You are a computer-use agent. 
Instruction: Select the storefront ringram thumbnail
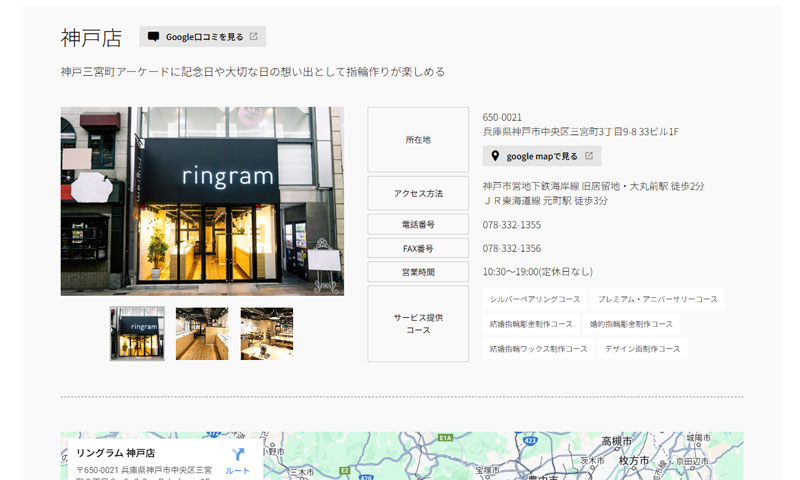point(137,334)
